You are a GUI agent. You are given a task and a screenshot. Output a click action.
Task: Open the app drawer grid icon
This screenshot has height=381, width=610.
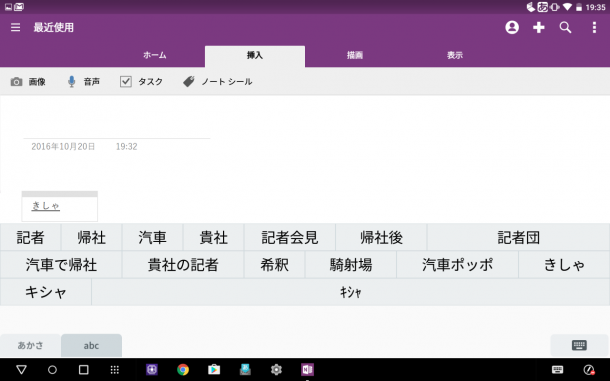click(x=114, y=370)
